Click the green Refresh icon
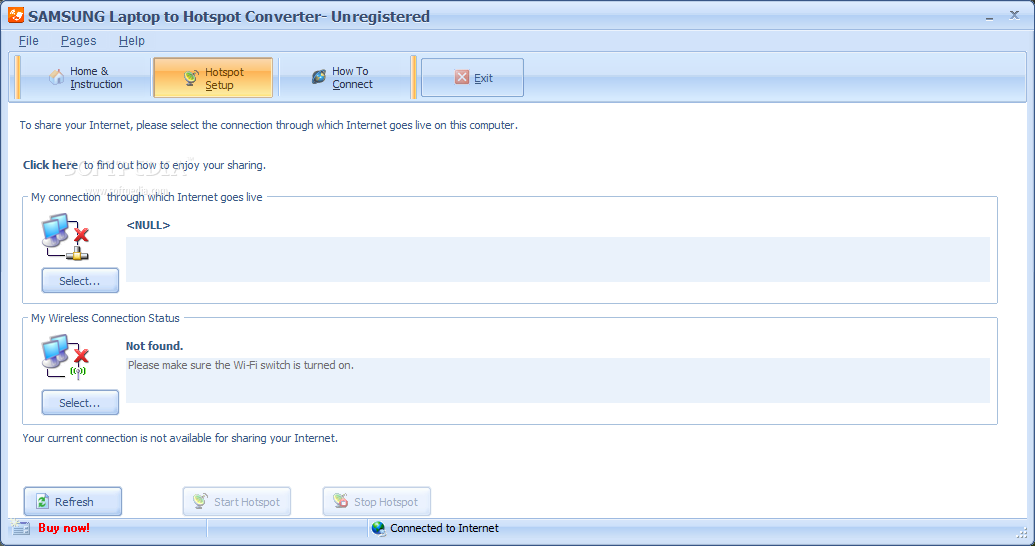The width and height of the screenshot is (1035, 546). tap(42, 502)
